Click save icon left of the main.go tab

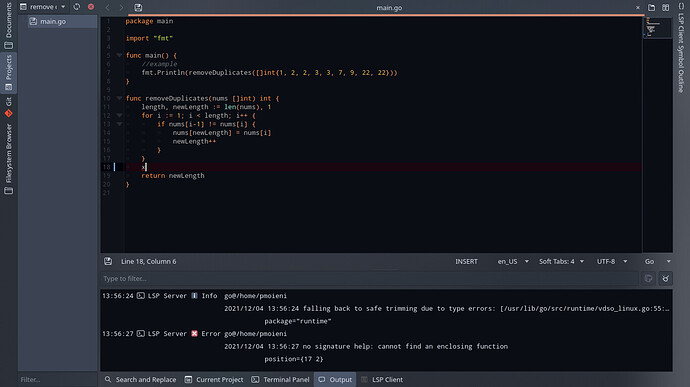138,7
